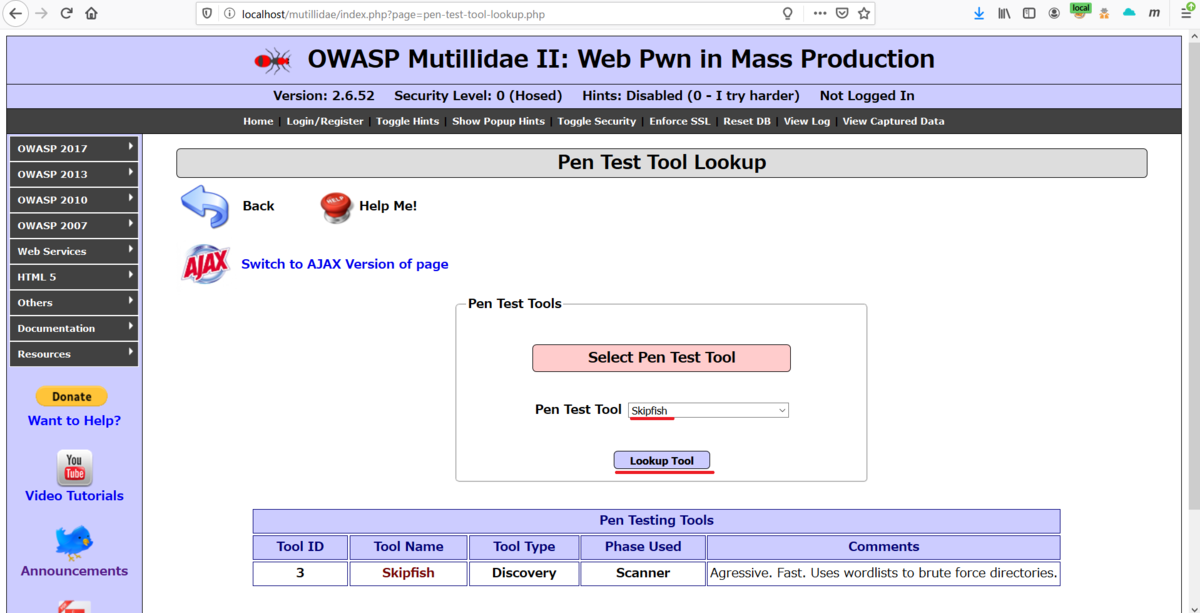The image size is (1200, 613).
Task: Click the Want to Help? link
Action: 74,421
